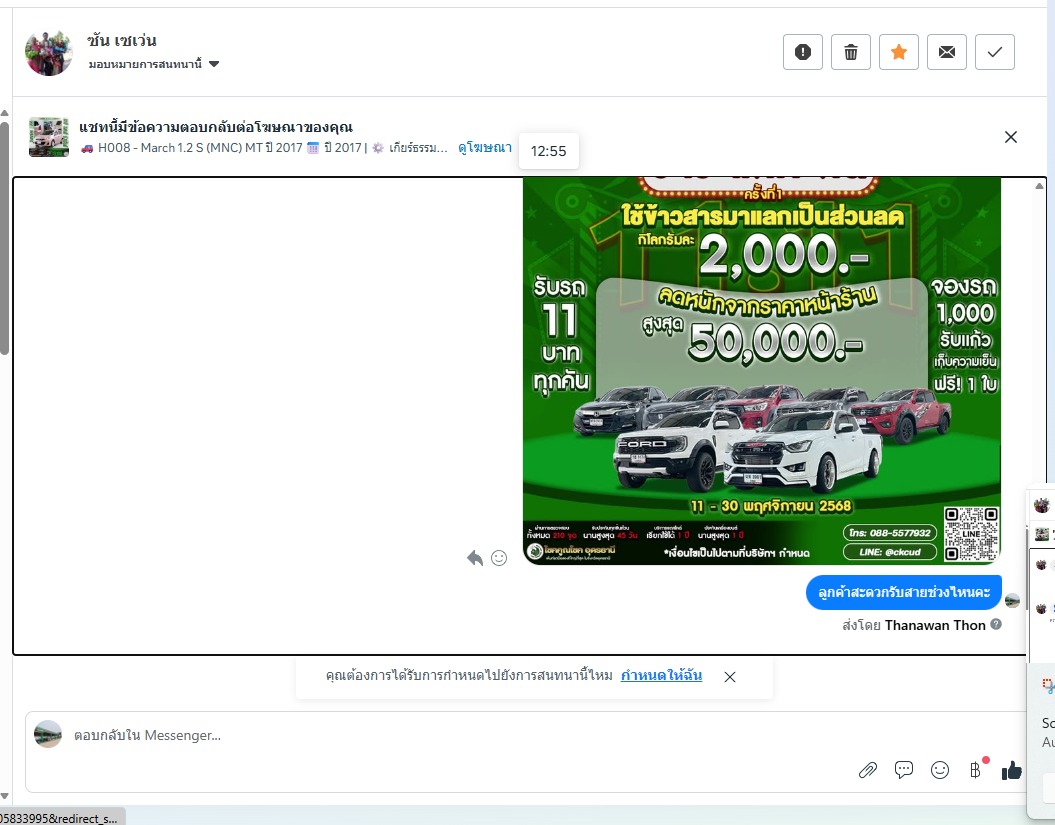Open the ดูโฆษณา link
The width and height of the screenshot is (1055, 825).
pyautogui.click(x=484, y=147)
